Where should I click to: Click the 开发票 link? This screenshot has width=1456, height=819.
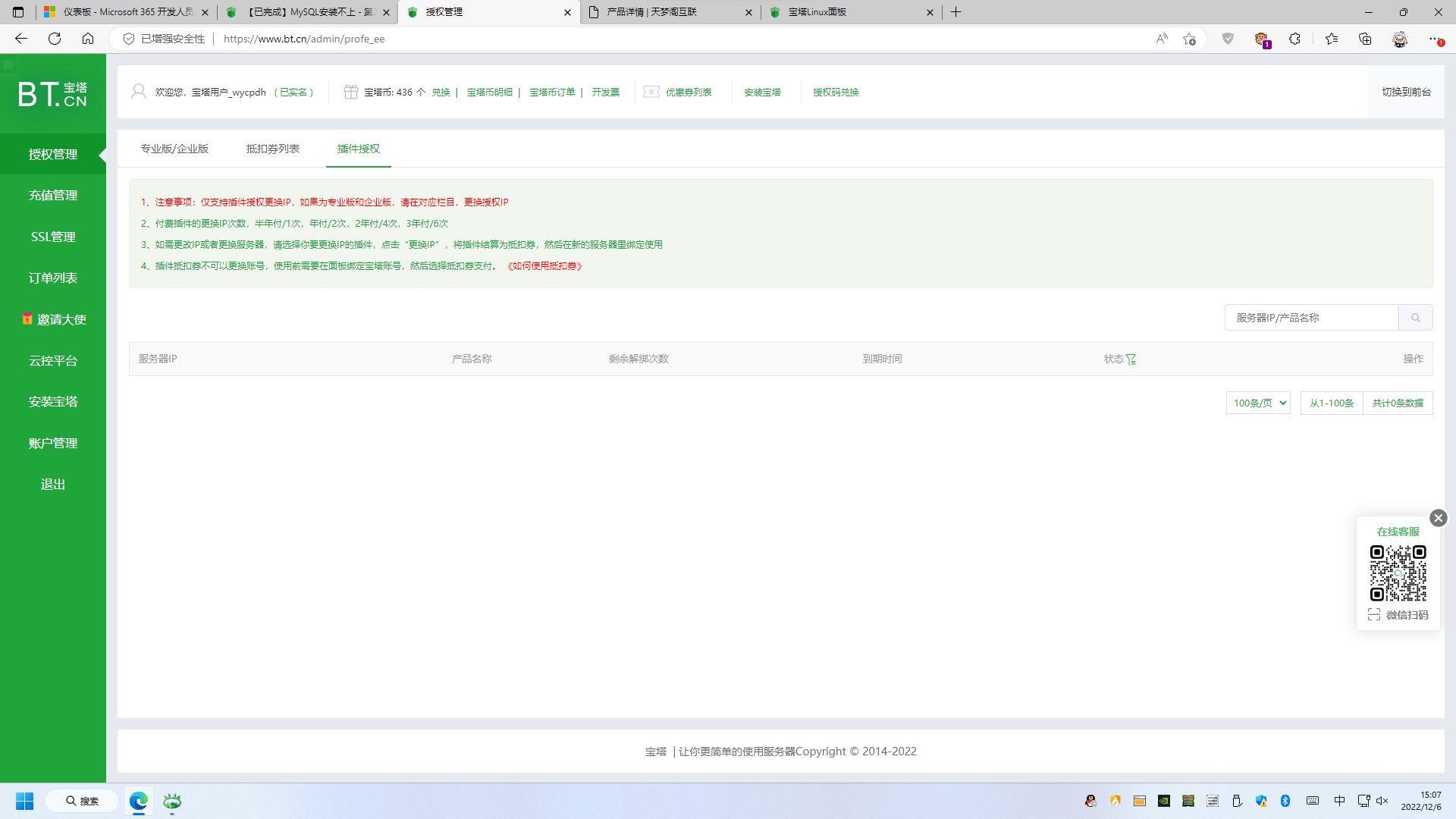point(605,92)
